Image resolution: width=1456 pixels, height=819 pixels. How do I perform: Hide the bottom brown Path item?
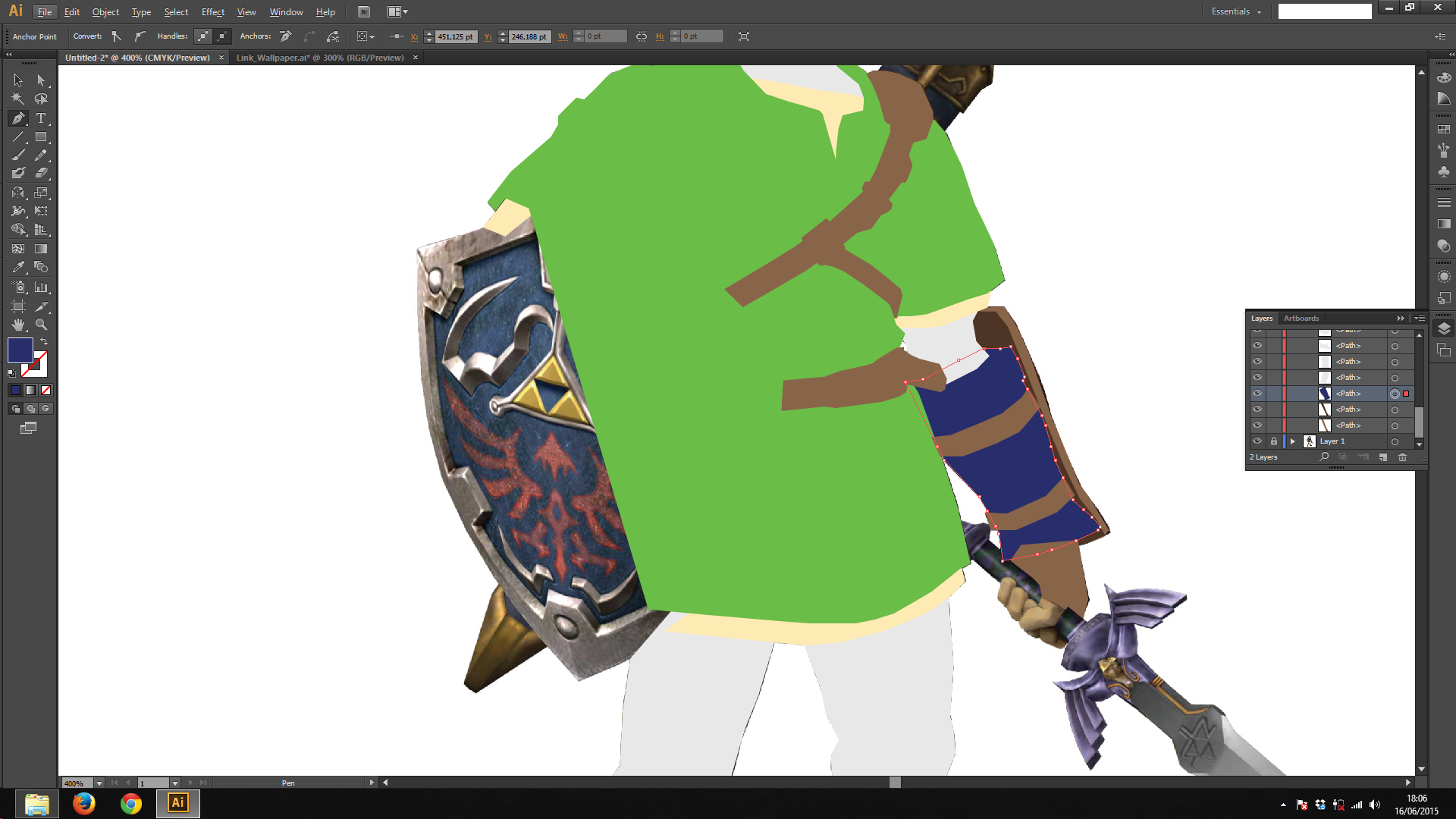click(1257, 425)
